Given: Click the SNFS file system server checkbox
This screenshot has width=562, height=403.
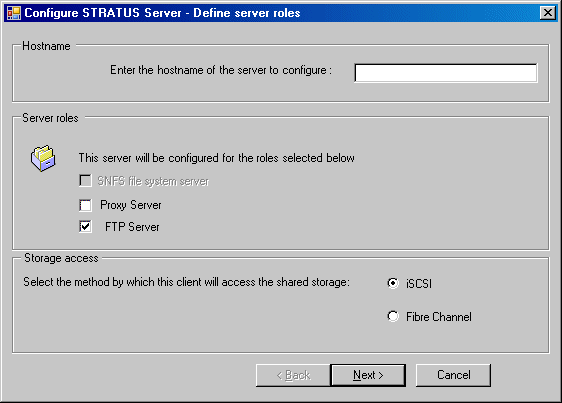Looking at the screenshot, I should (x=85, y=181).
